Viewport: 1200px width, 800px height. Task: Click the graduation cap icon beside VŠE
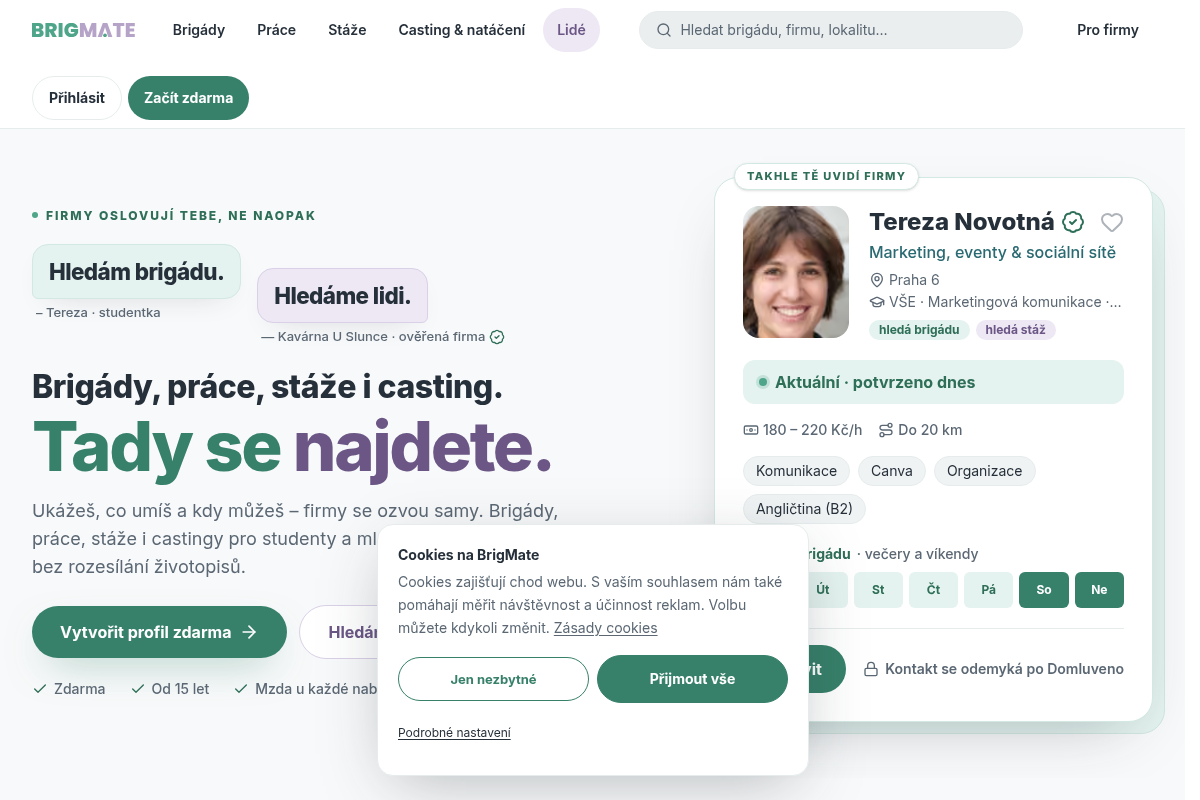click(877, 302)
